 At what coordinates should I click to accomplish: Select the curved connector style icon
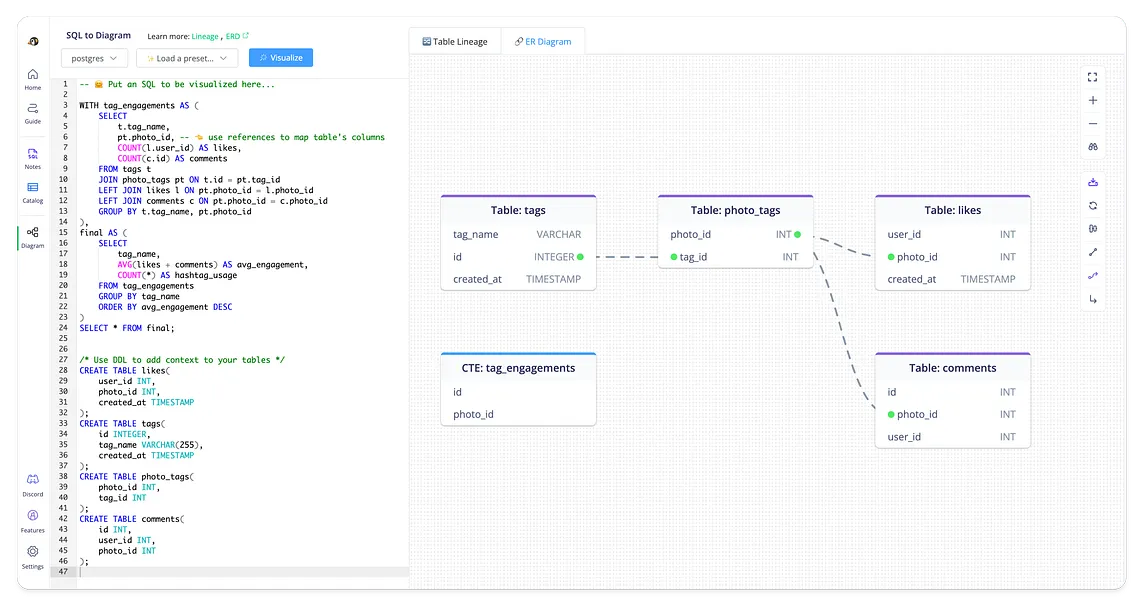(x=1092, y=276)
